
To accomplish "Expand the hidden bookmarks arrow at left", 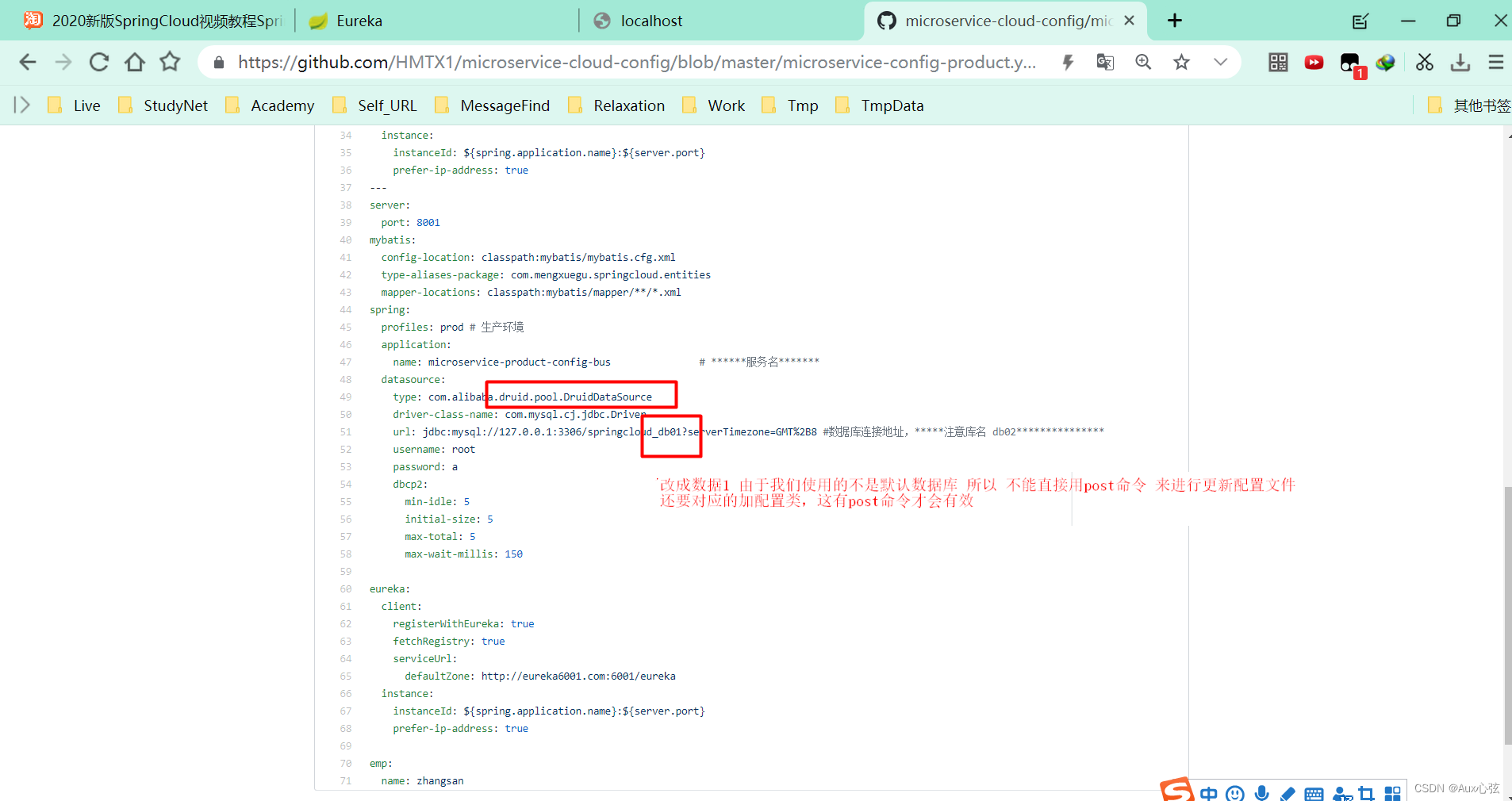I will click(20, 104).
